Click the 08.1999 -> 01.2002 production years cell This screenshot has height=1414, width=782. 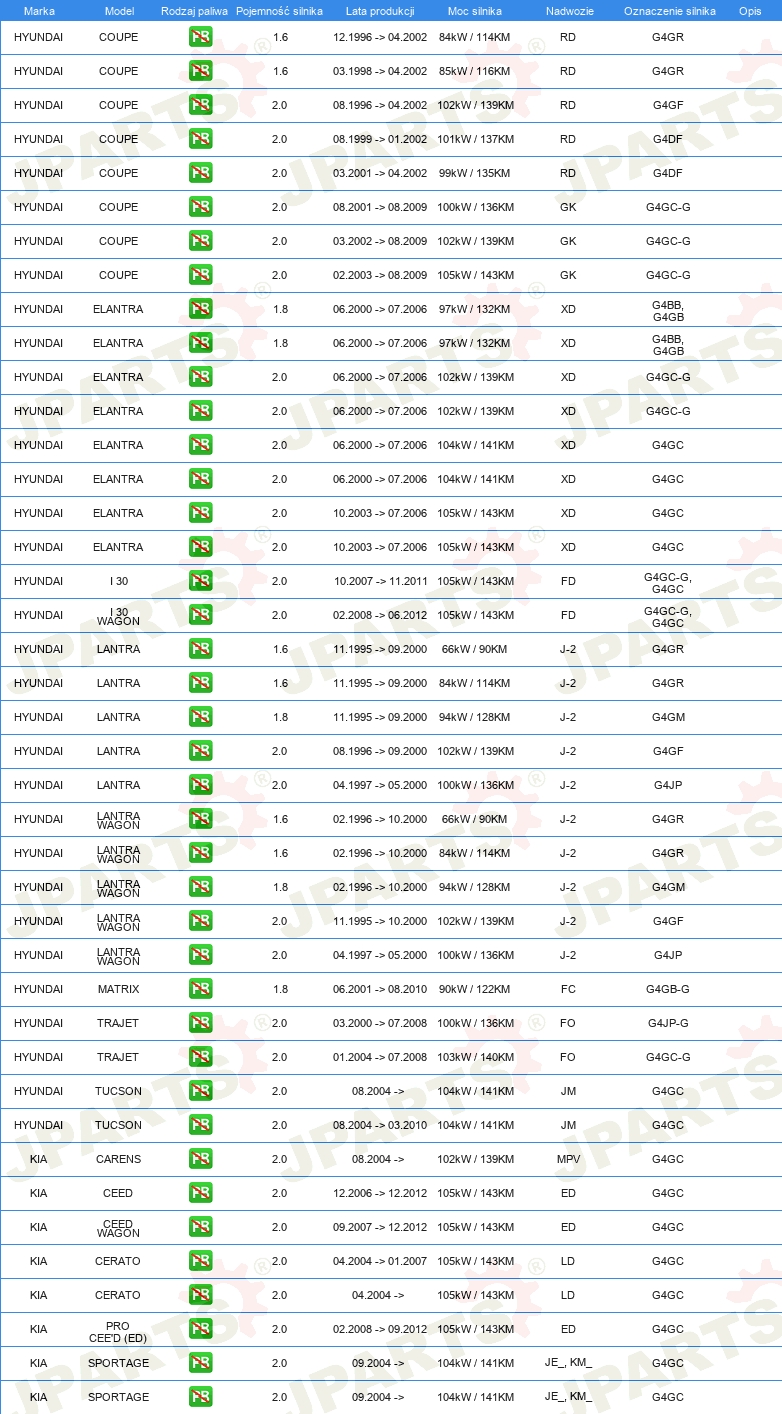coord(380,139)
